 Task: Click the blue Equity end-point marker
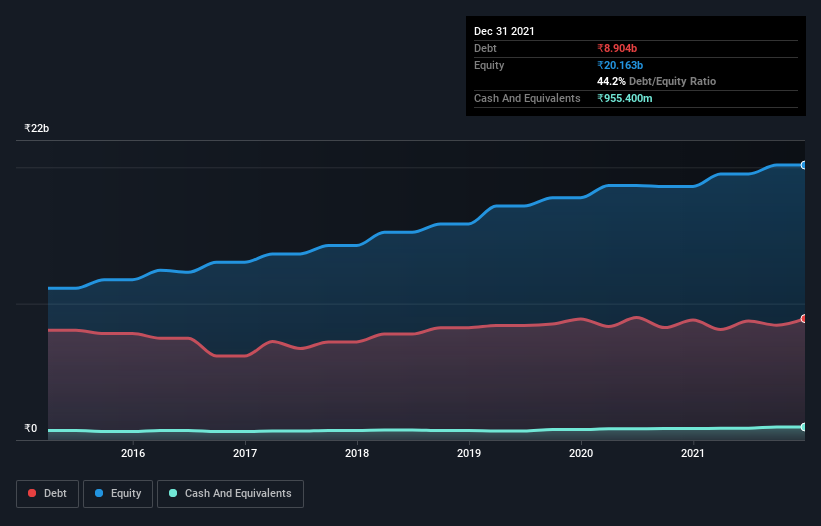click(x=804, y=165)
